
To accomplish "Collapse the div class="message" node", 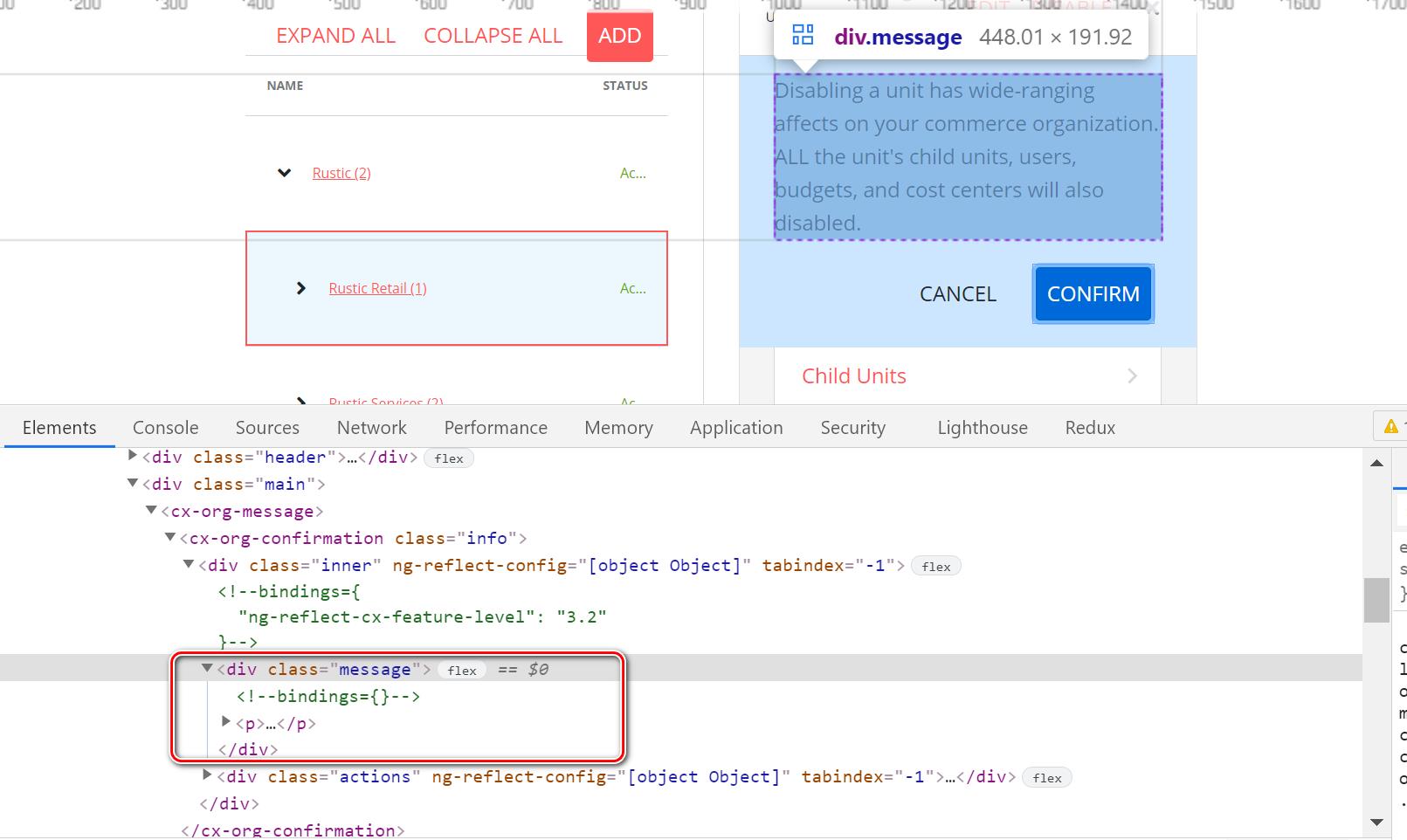I will pyautogui.click(x=207, y=668).
